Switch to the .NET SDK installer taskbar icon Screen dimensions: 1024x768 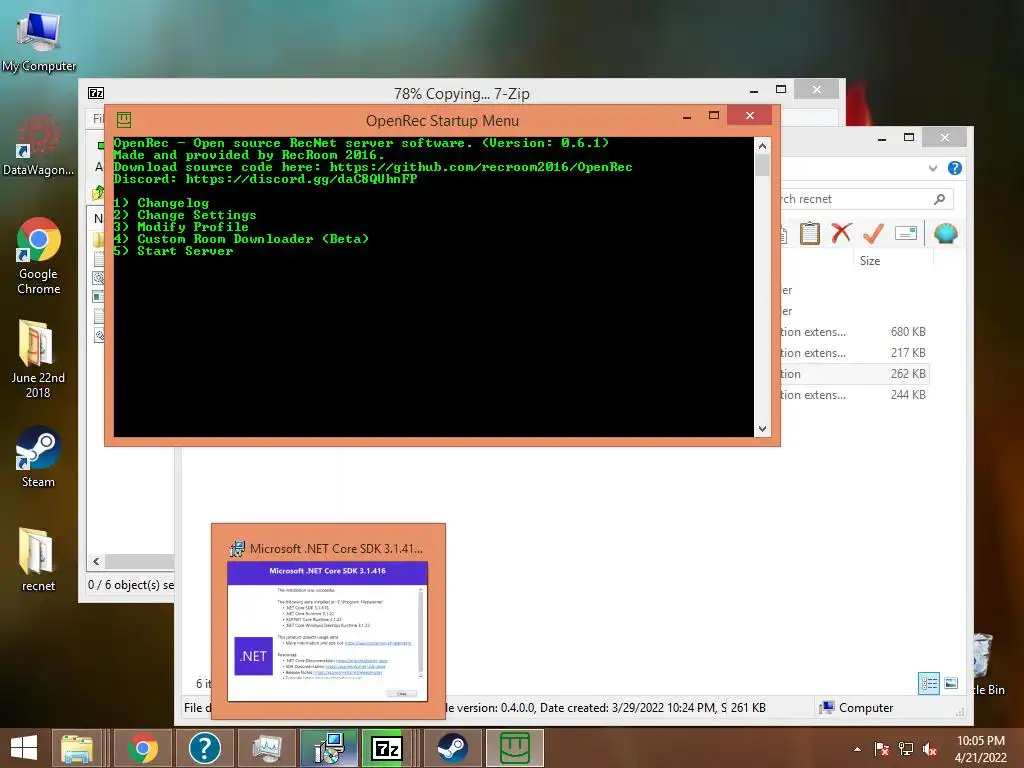[x=328, y=748]
